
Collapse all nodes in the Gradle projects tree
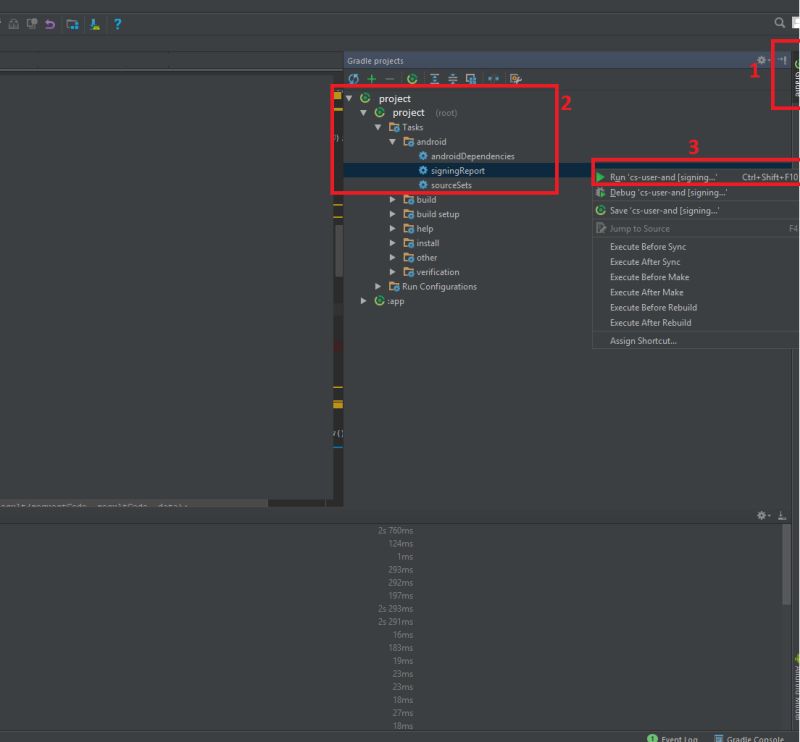coord(452,78)
